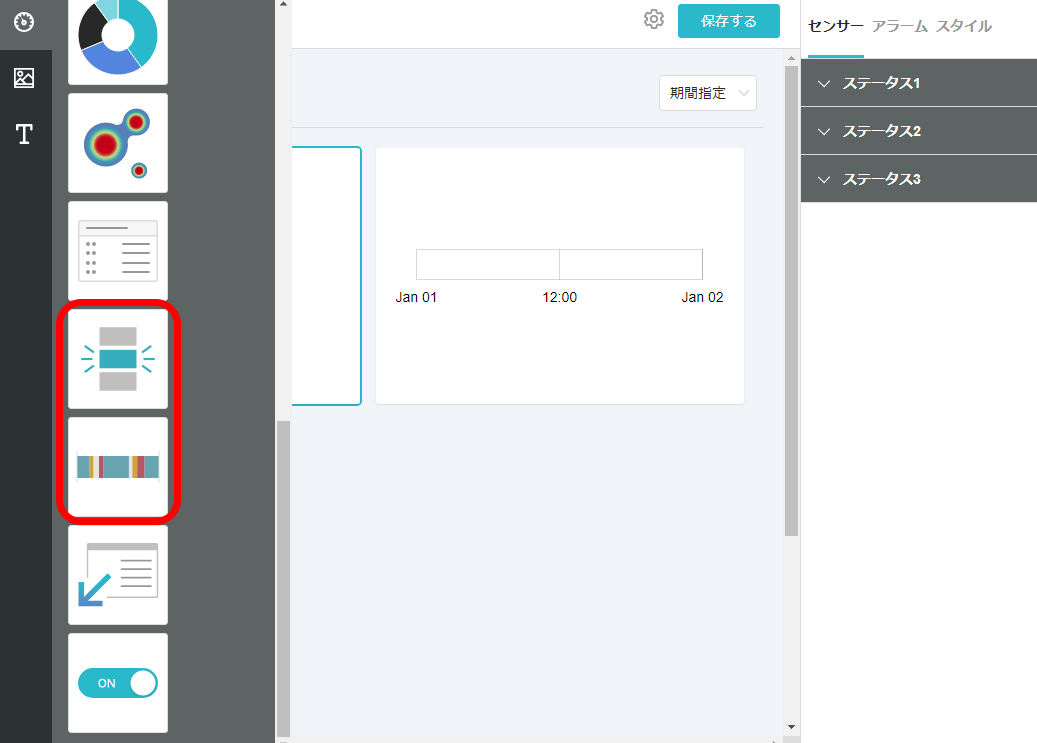Open the 期間指定 dropdown

click(x=708, y=93)
